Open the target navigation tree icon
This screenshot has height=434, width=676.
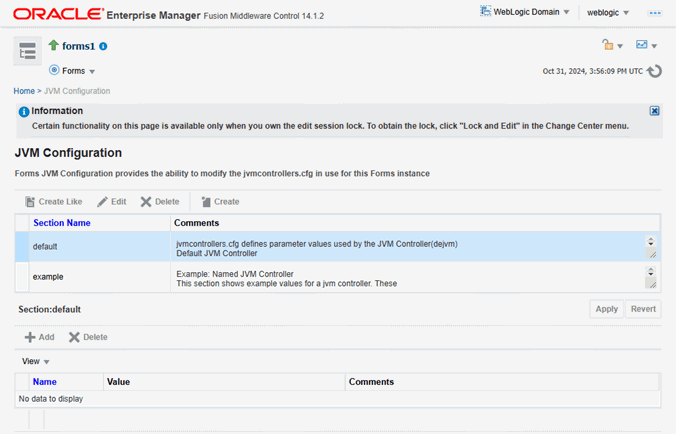click(x=27, y=51)
